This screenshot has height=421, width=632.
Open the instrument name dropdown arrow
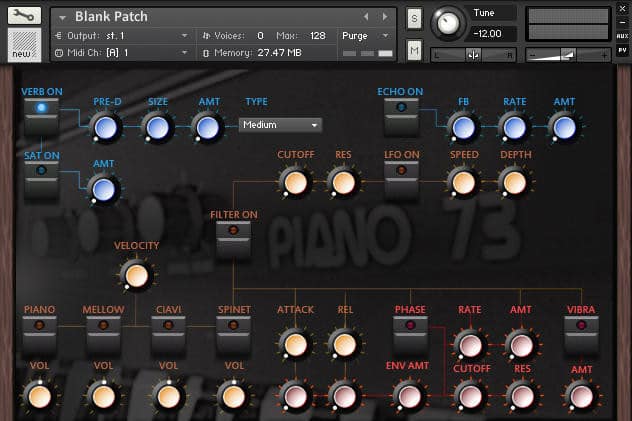62,18
